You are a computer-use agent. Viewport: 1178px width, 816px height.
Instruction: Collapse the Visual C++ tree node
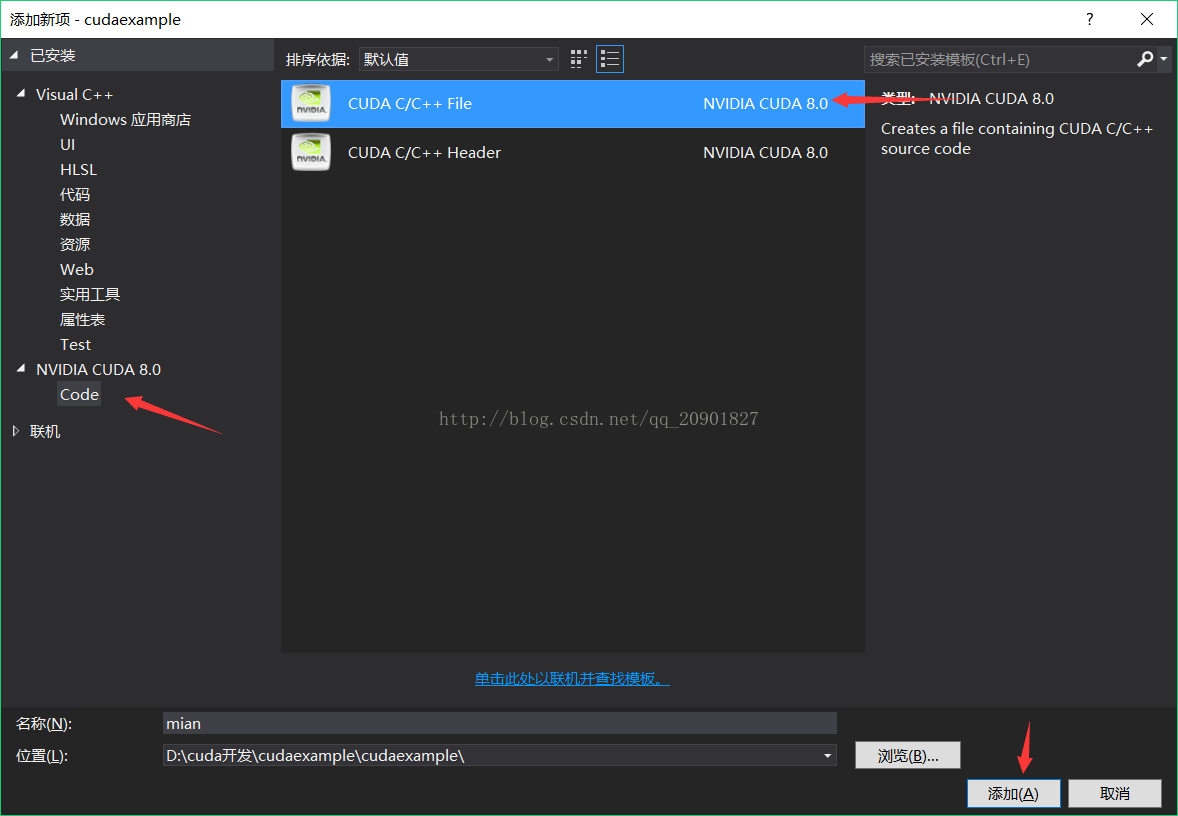[20, 95]
